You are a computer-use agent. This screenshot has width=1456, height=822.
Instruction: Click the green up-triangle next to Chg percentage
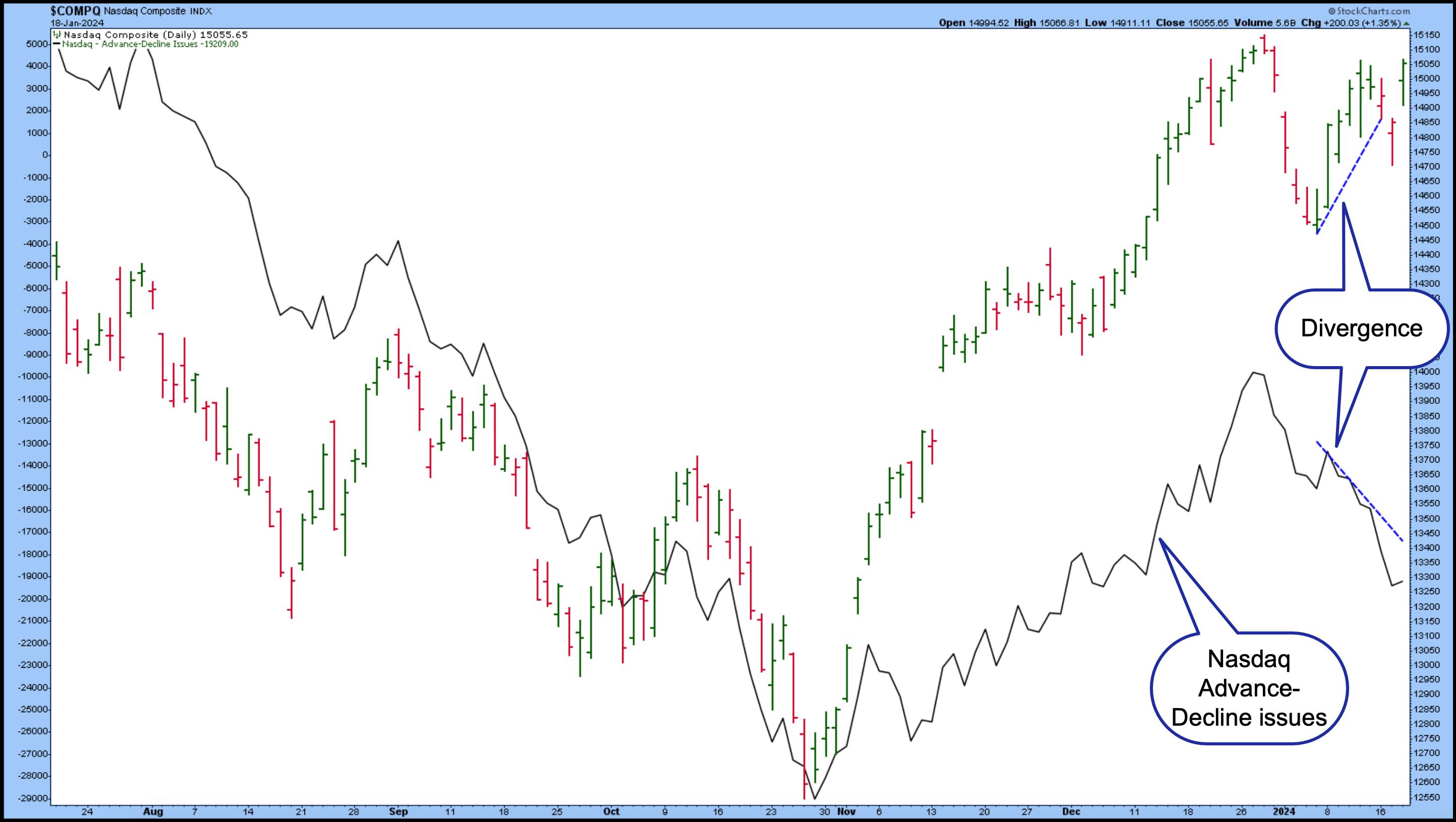1406,23
